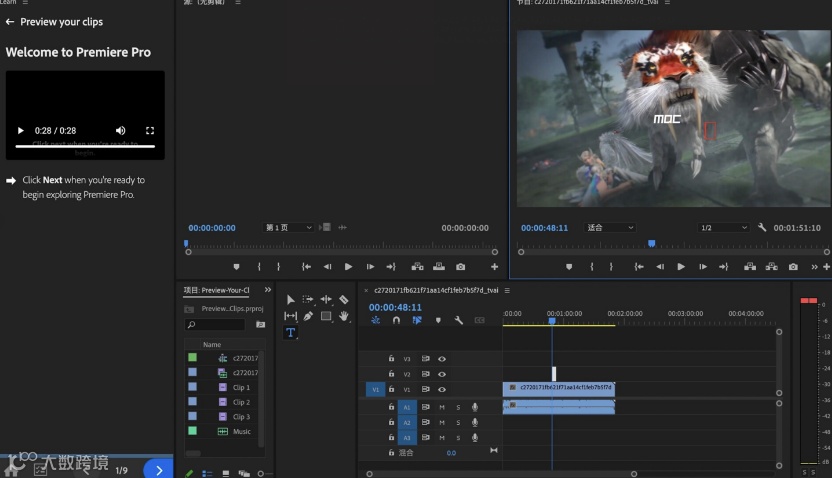Viewport: 832px width, 478px height.
Task: Select the Track Select Forward tool
Action: click(308, 299)
